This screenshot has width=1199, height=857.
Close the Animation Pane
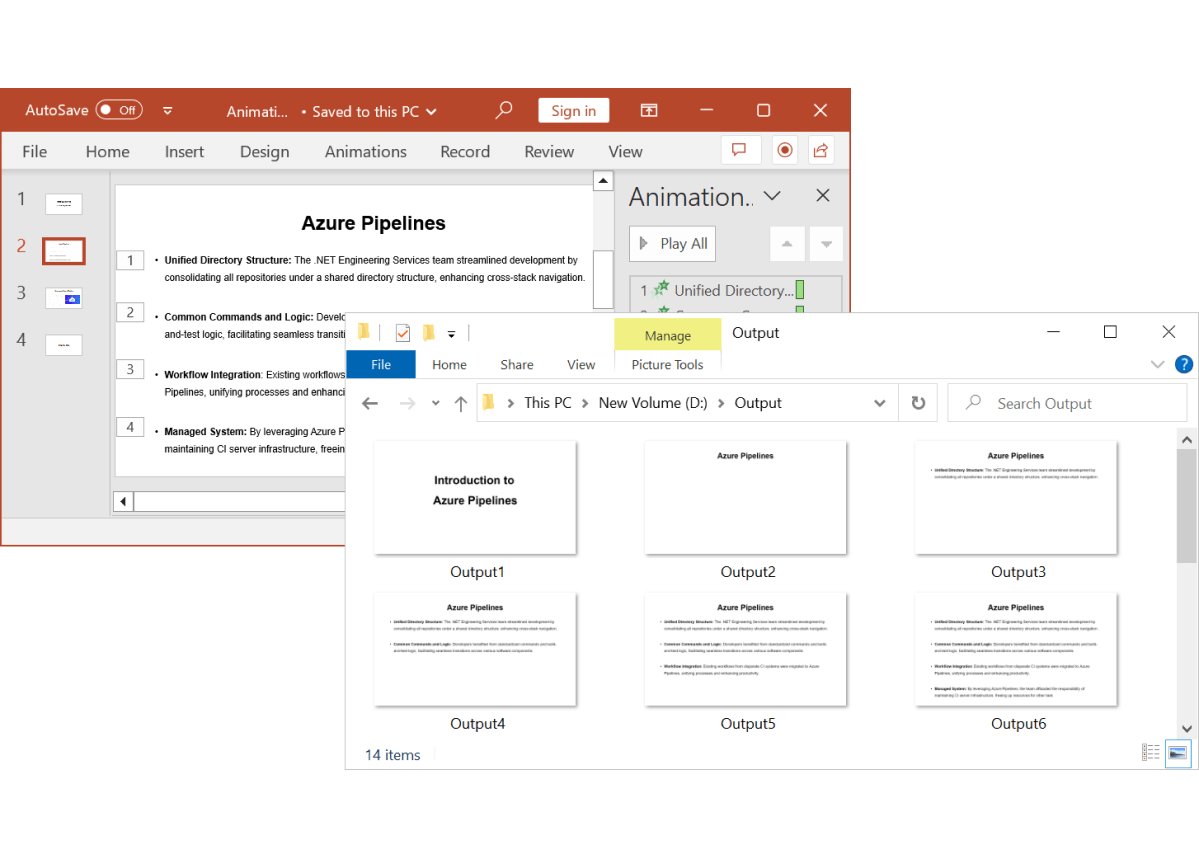point(823,196)
